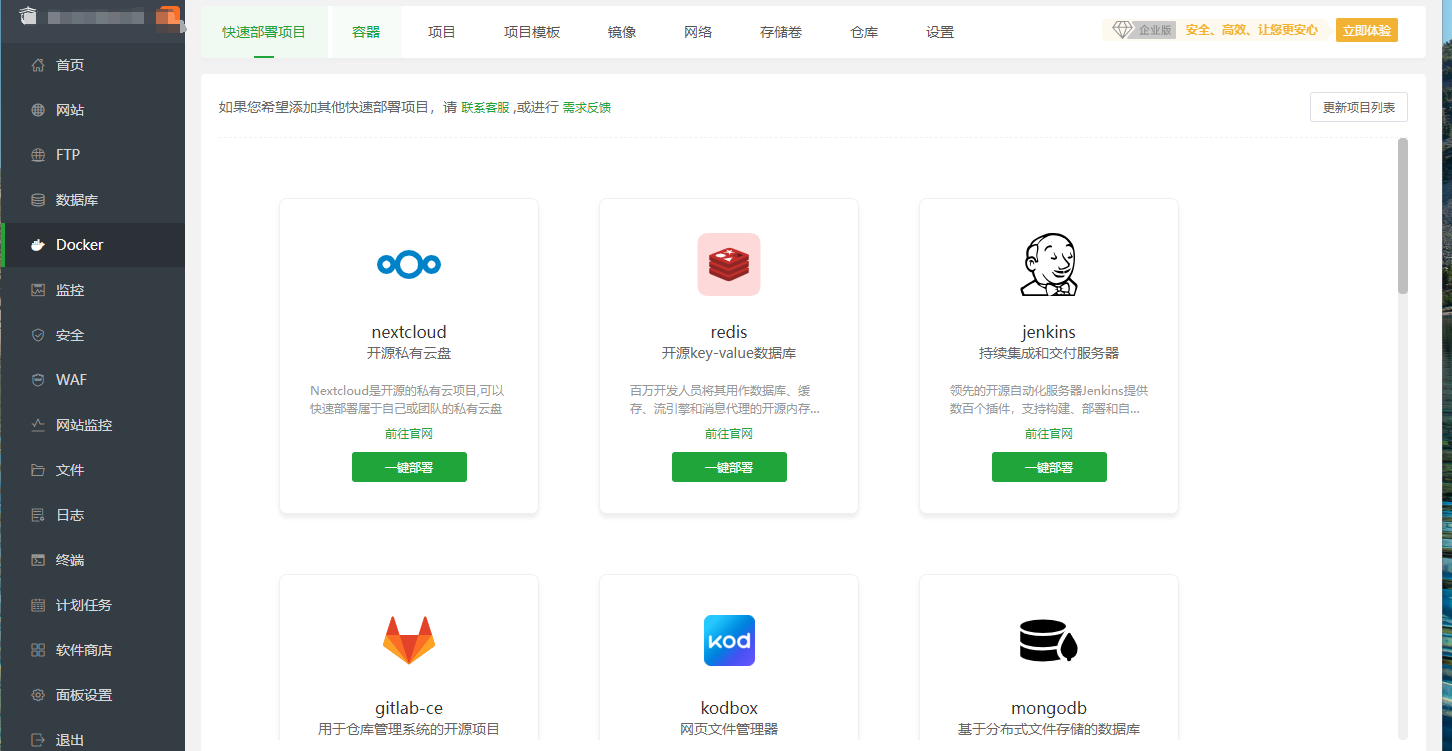Click the project list vertical scrollbar thumb

coord(1403,216)
